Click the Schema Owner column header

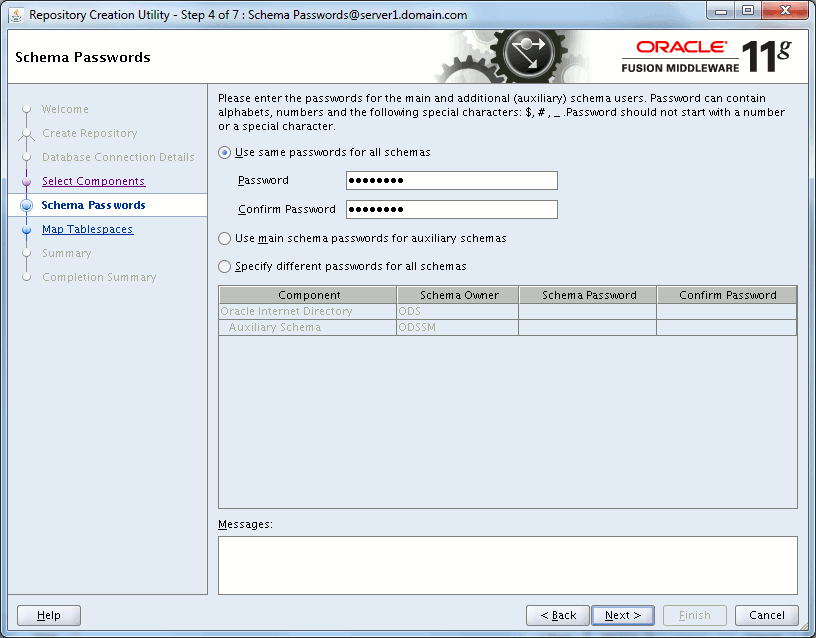(x=458, y=295)
